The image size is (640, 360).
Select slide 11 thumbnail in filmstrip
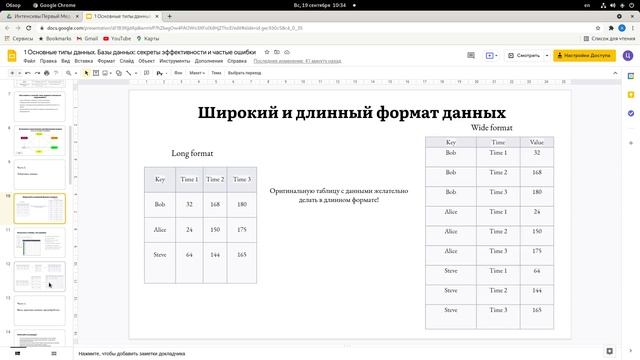[40, 242]
